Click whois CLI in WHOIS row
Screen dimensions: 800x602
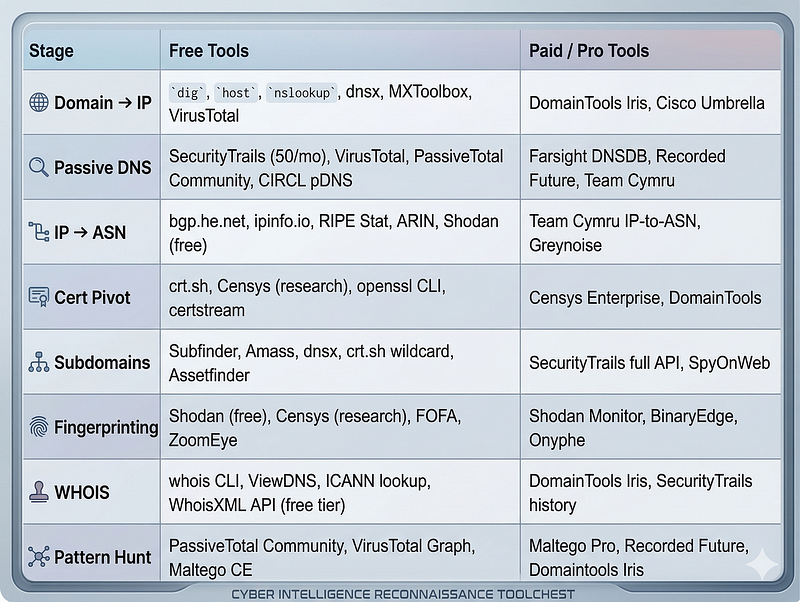pyautogui.click(x=204, y=481)
